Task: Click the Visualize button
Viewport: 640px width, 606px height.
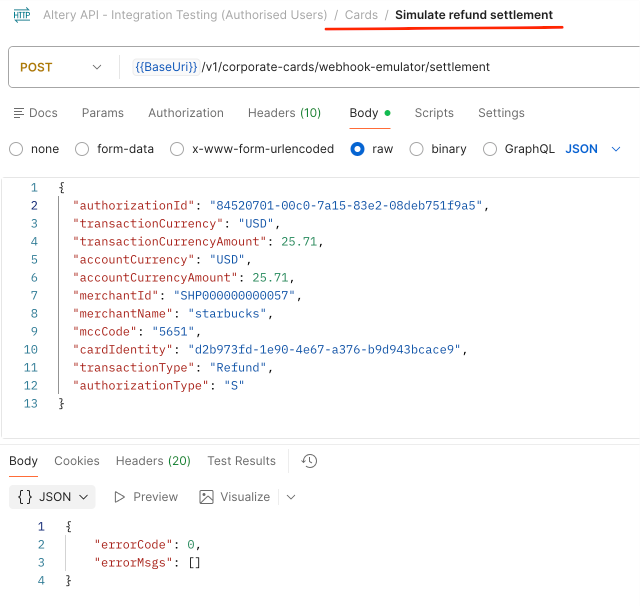Action: click(234, 497)
